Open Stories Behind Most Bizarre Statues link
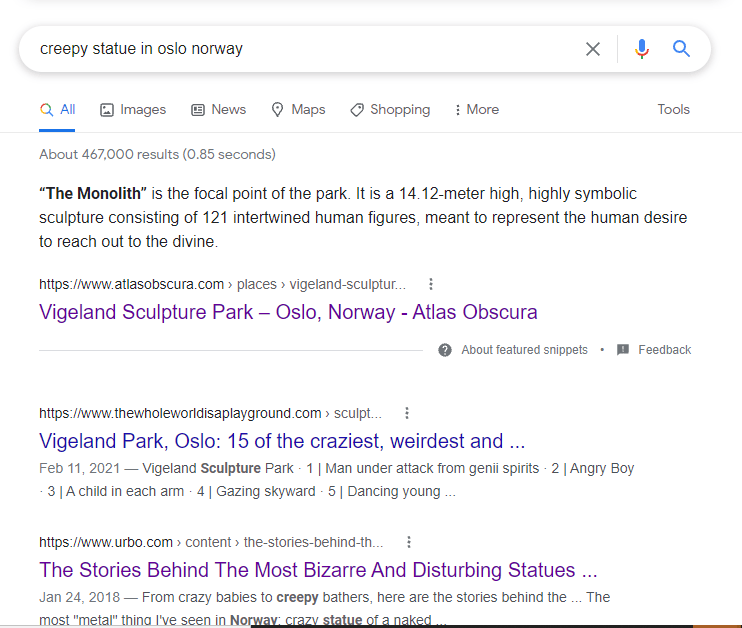 click(318, 570)
